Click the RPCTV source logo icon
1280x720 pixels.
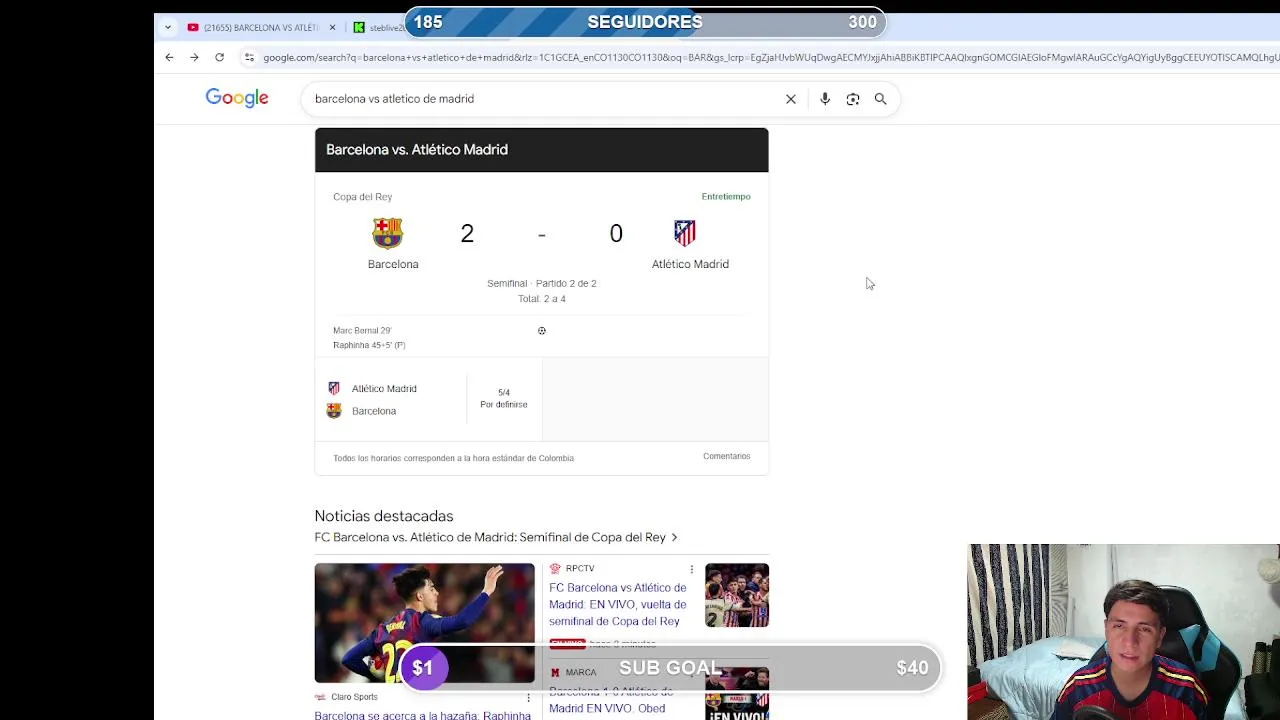(x=555, y=568)
